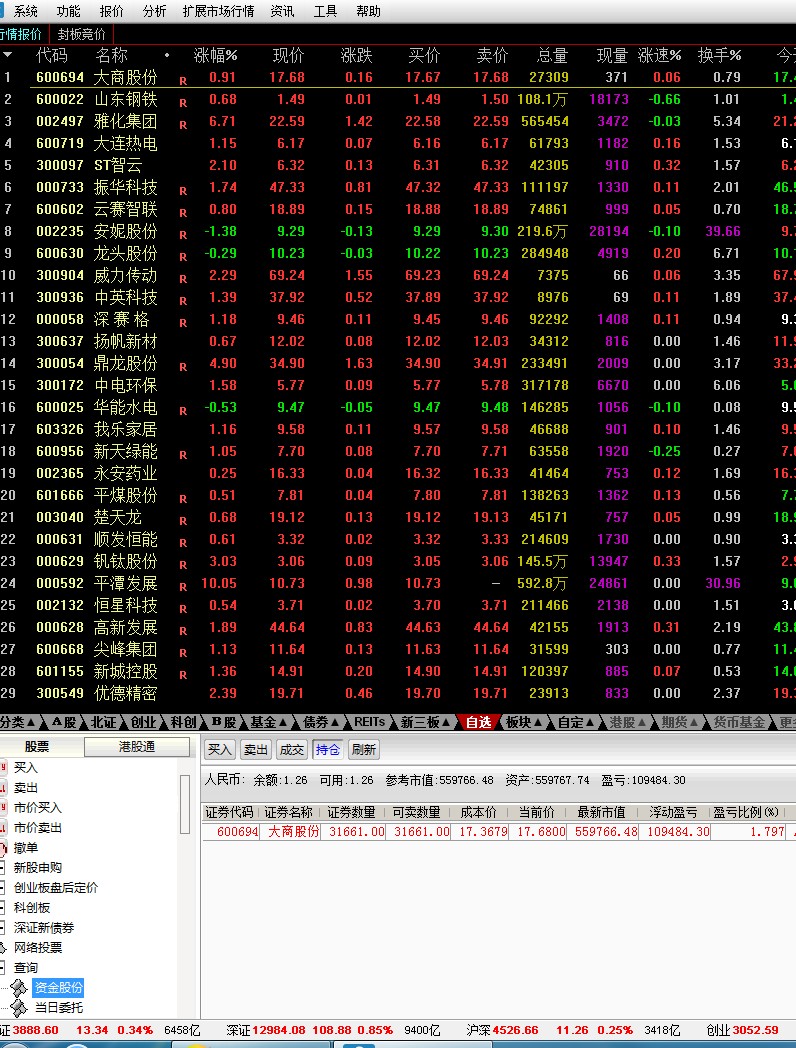Switch to the 股票 trading tab
Viewport: 796px width, 1048px height.
tap(37, 747)
